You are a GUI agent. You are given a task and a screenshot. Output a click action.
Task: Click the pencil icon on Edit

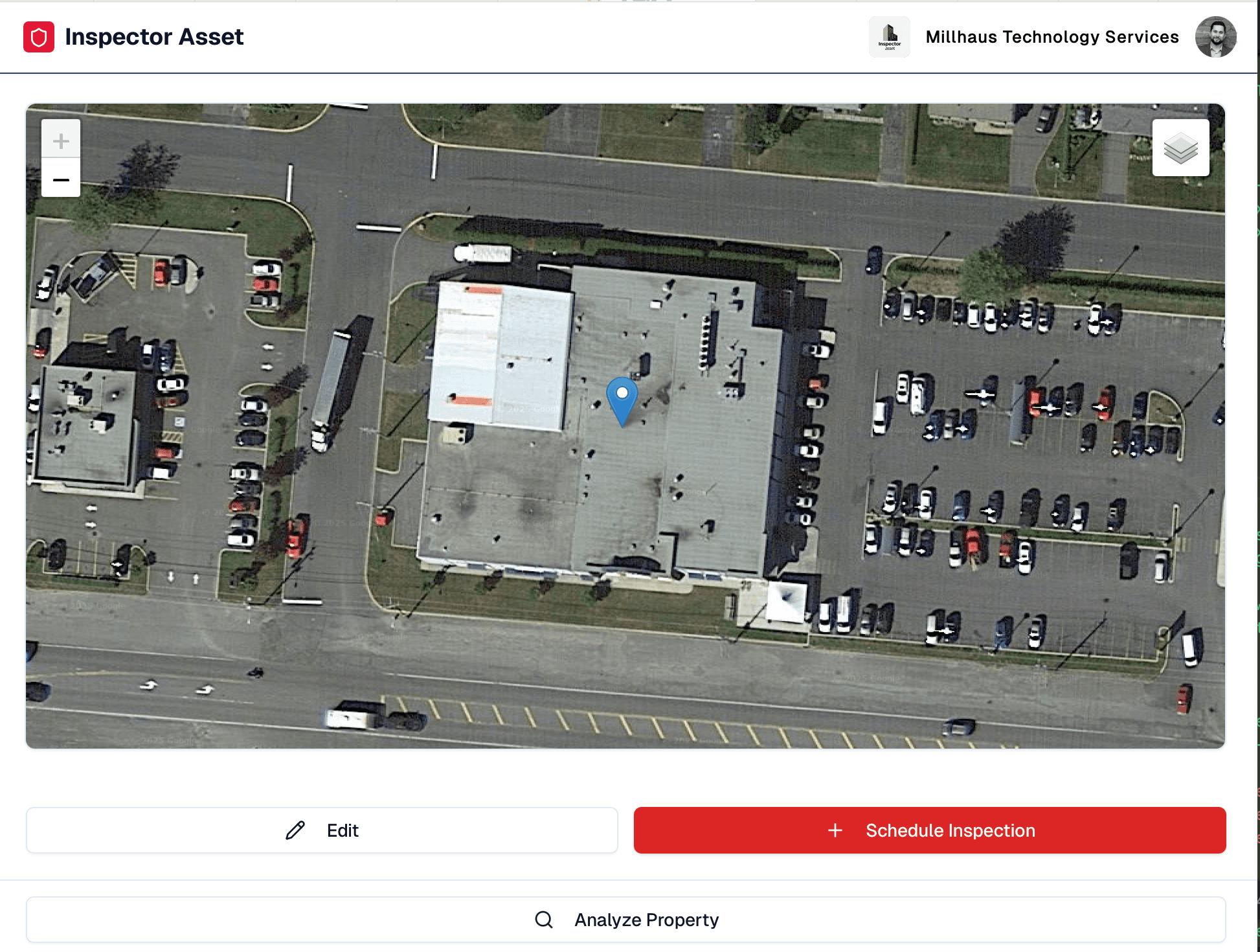pyautogui.click(x=295, y=830)
